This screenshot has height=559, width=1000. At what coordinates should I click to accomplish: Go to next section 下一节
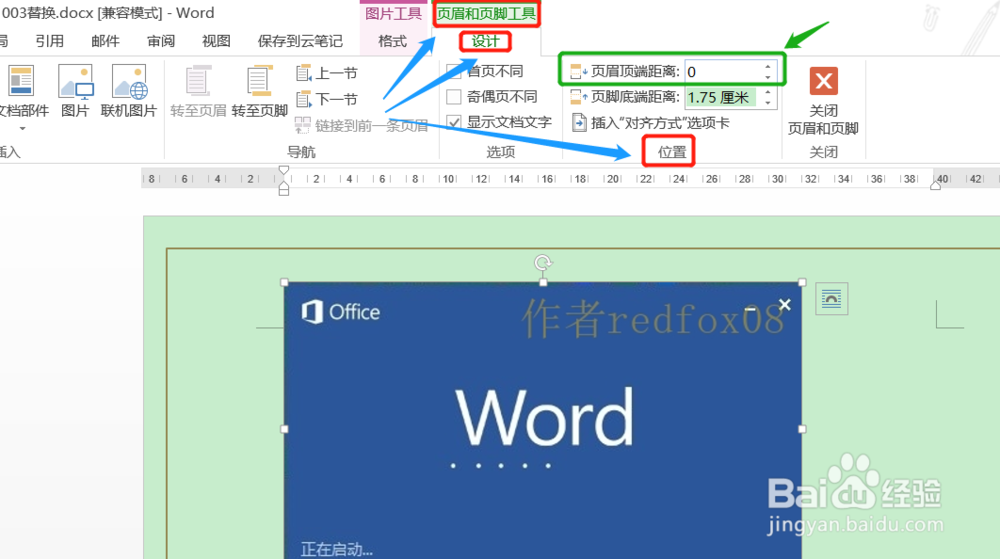(327, 99)
